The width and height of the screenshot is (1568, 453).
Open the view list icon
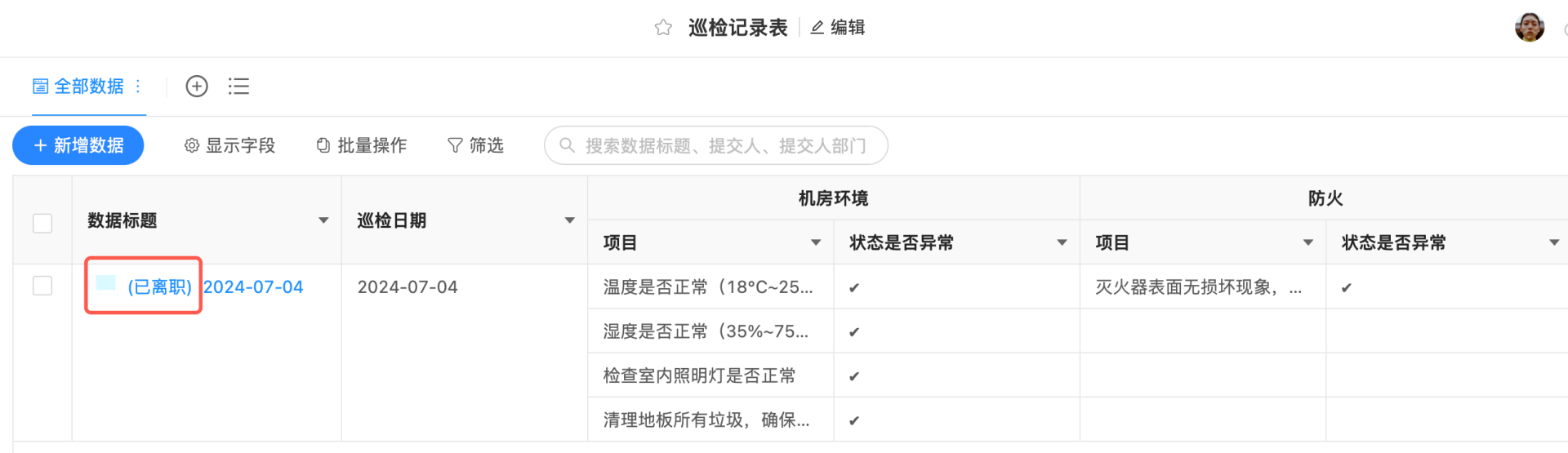pyautogui.click(x=238, y=86)
